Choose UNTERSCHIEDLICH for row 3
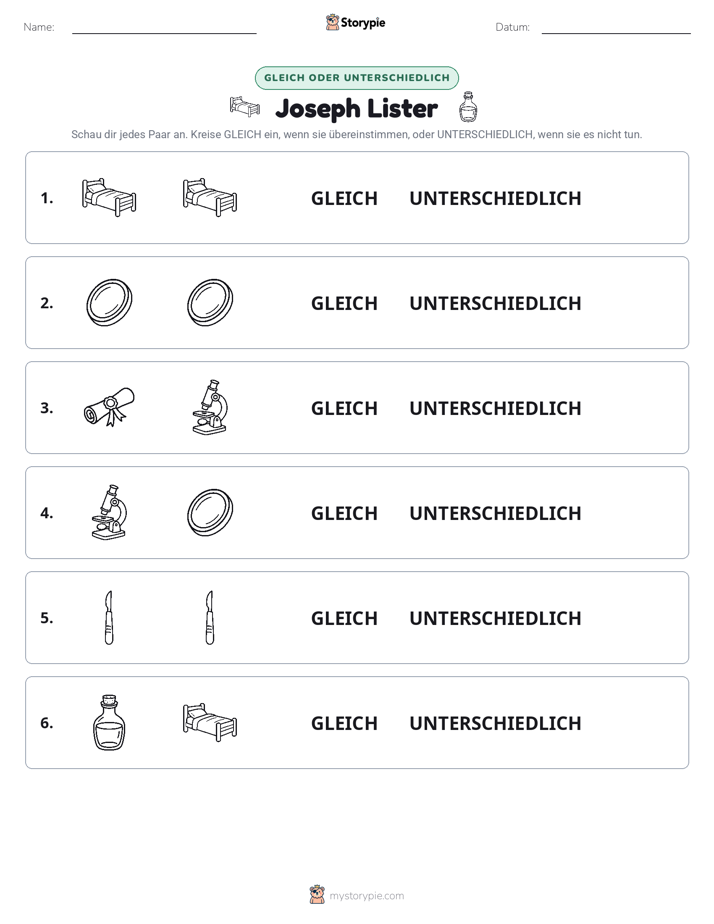 point(495,408)
